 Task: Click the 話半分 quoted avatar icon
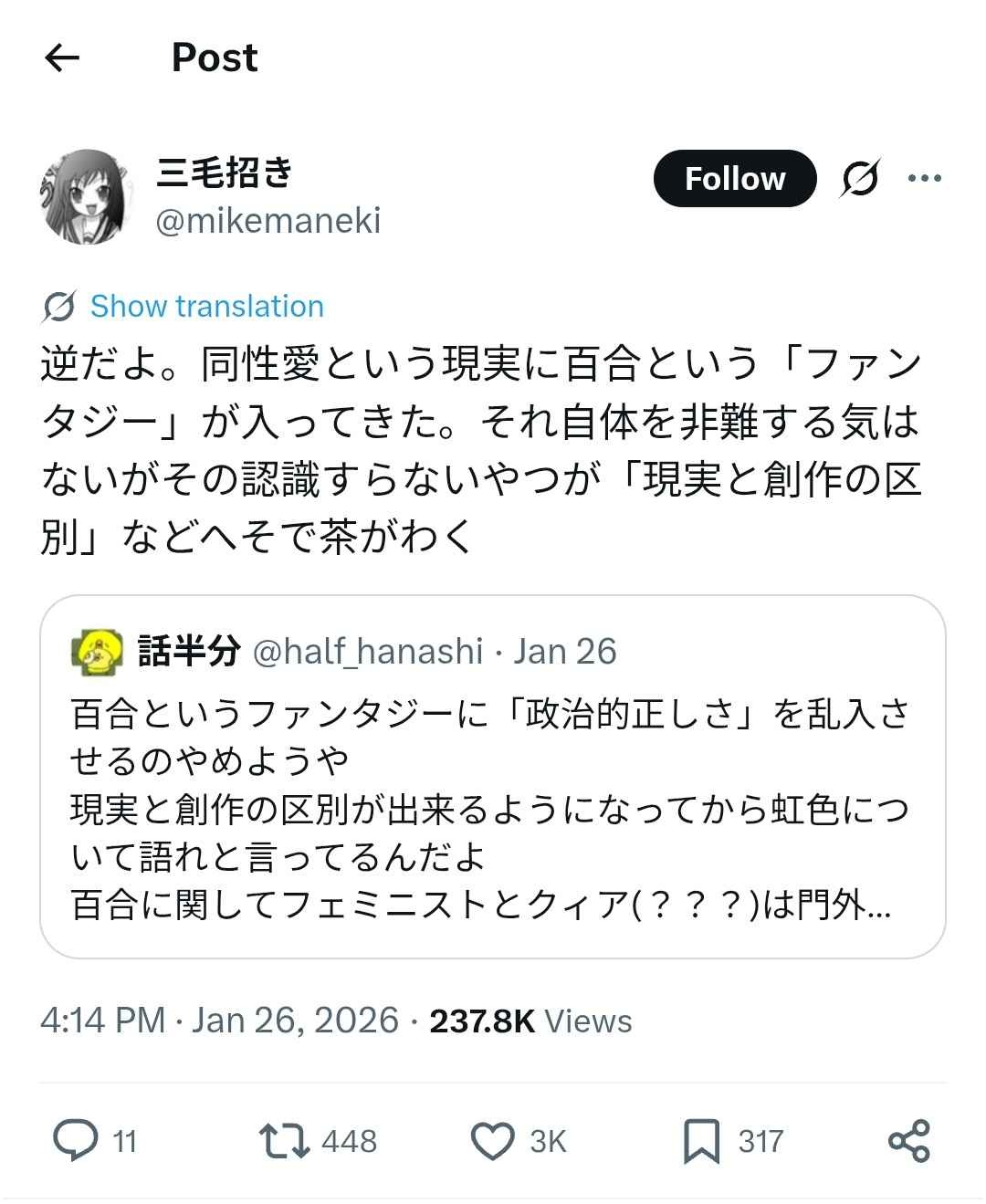pyautogui.click(x=98, y=652)
